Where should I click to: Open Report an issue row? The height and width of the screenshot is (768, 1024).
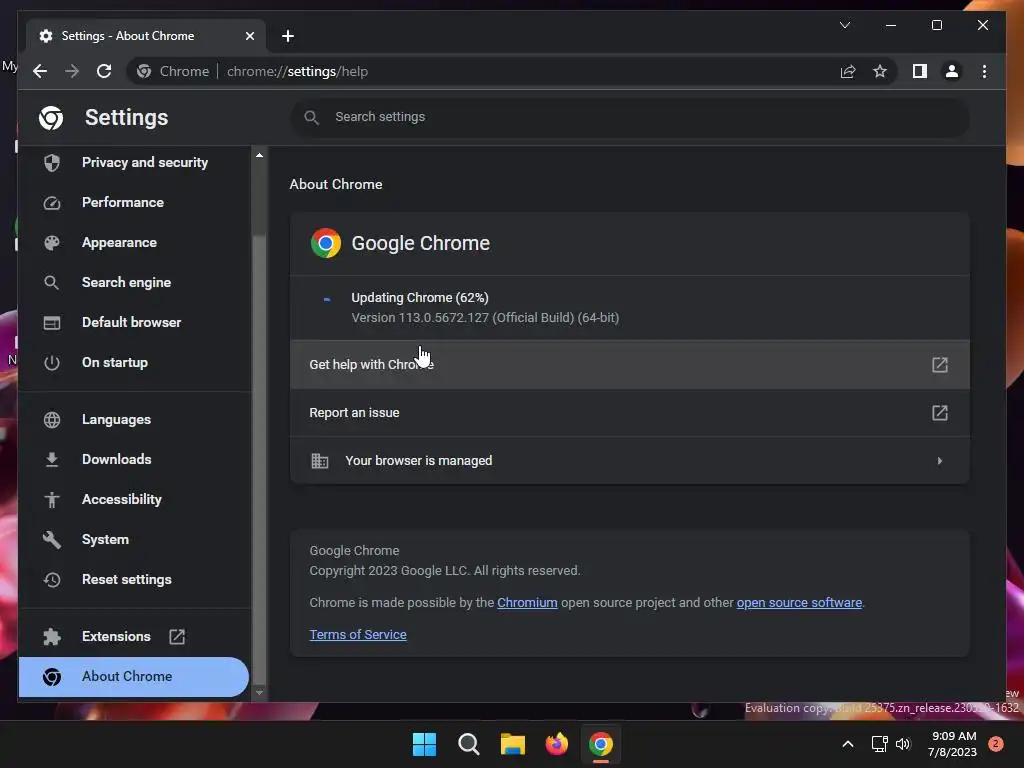(630, 413)
